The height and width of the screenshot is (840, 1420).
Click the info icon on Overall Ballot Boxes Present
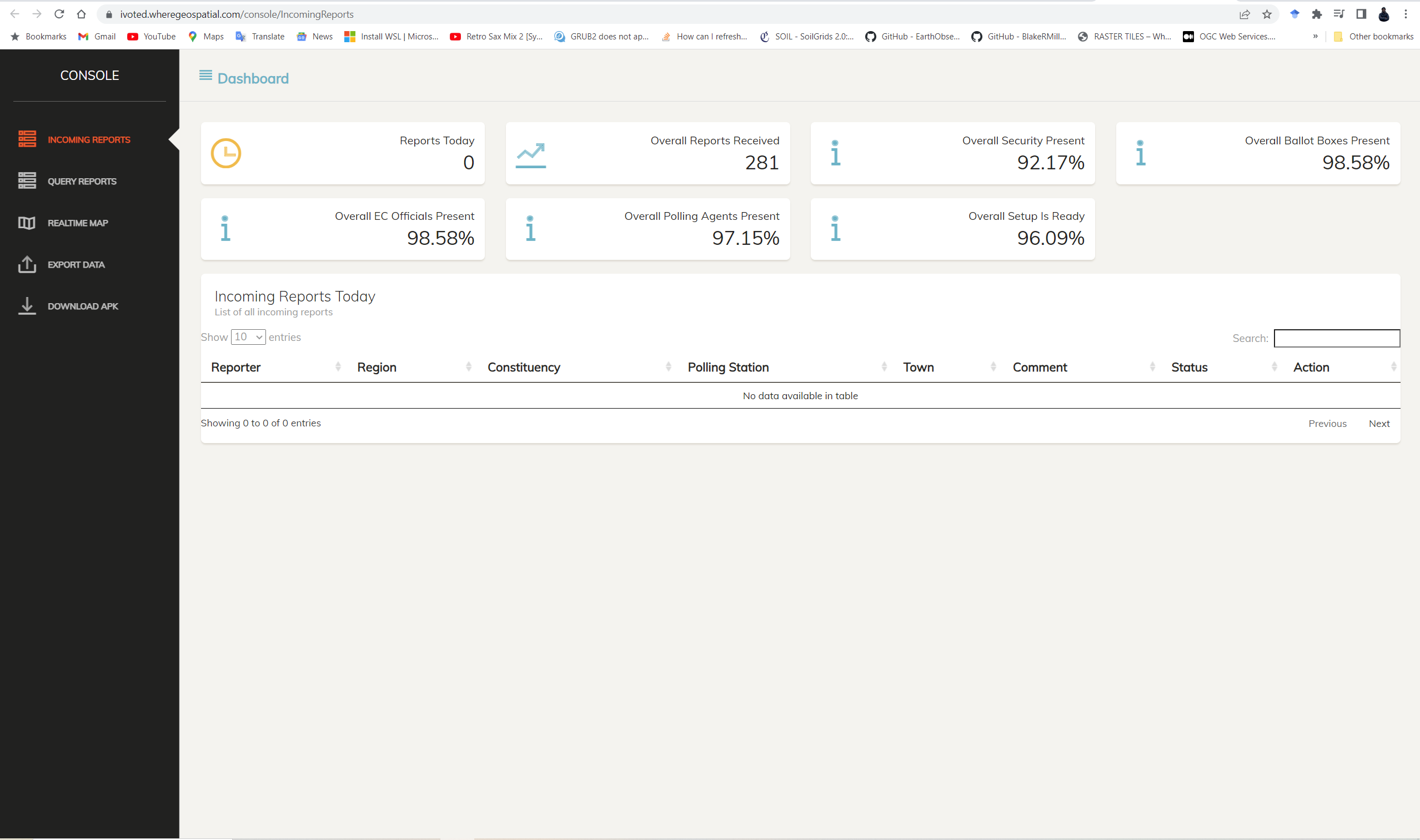(x=1140, y=153)
